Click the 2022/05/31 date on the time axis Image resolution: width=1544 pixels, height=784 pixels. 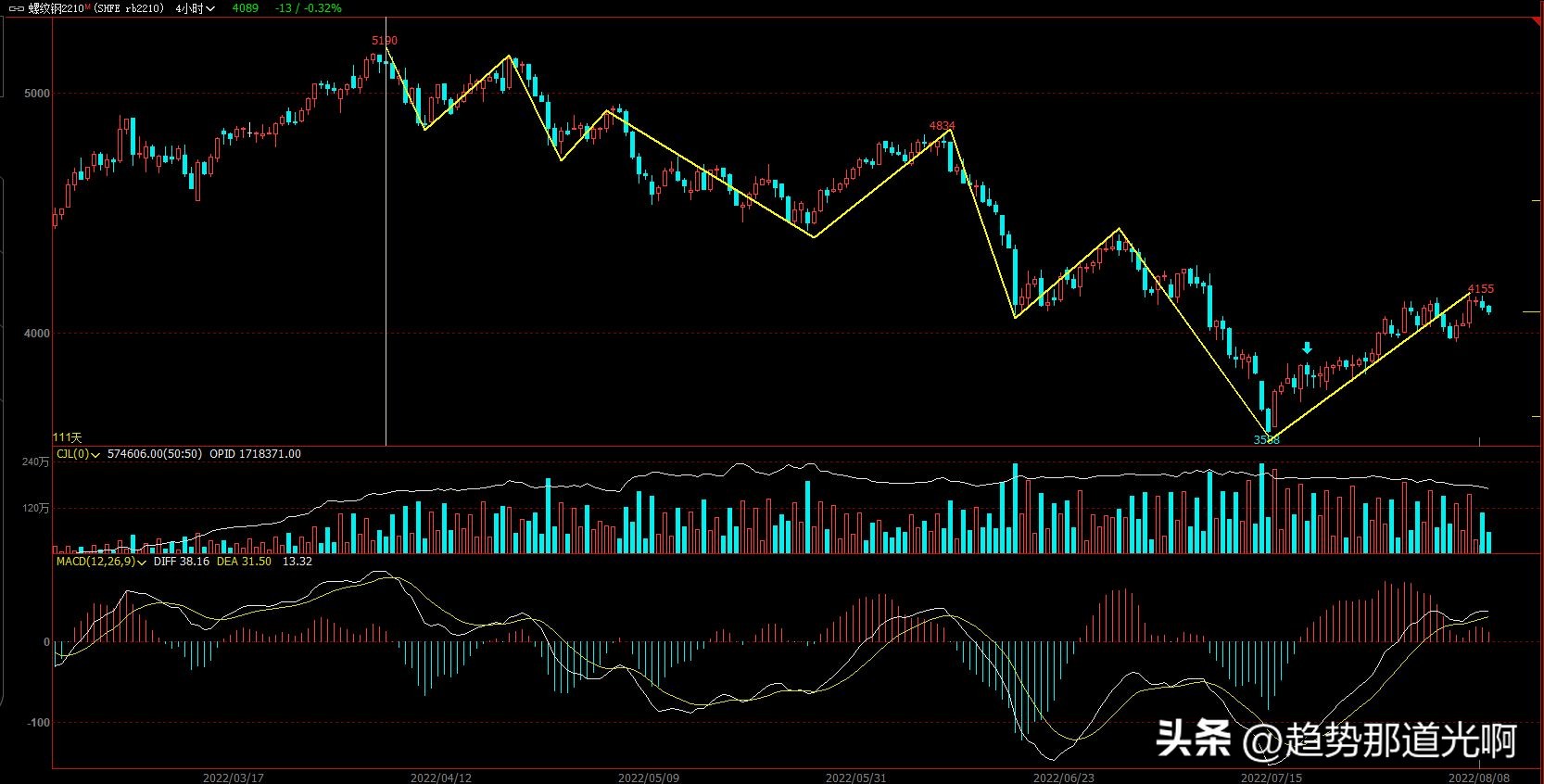(856, 778)
